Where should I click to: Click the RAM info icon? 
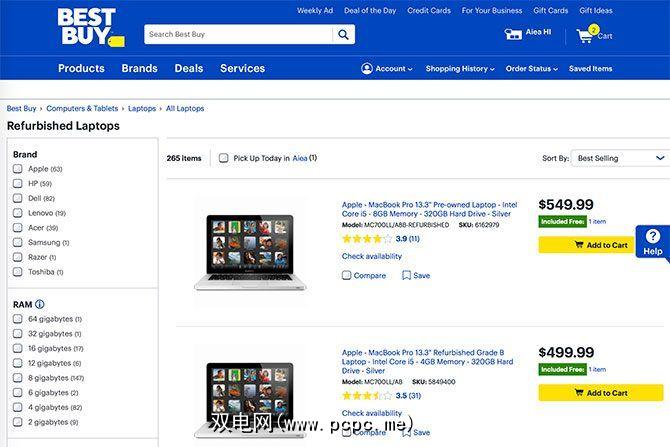click(x=40, y=304)
